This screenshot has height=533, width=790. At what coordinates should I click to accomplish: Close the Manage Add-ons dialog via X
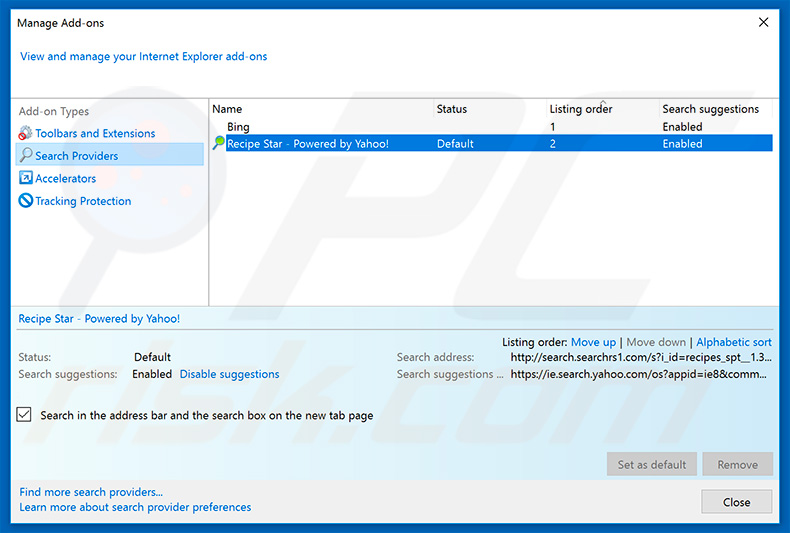point(763,22)
